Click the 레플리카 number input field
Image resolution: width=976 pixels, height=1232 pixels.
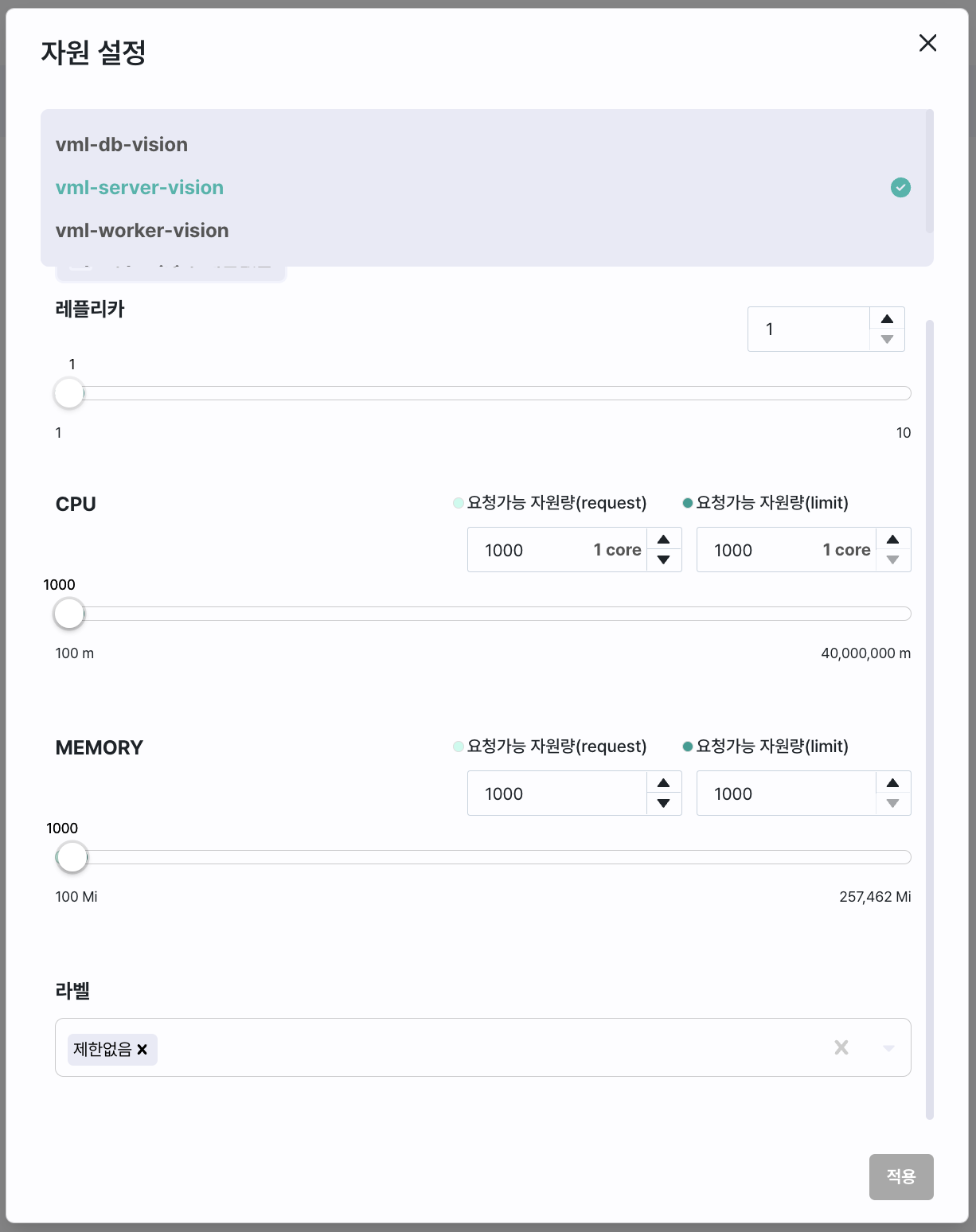[x=808, y=329]
